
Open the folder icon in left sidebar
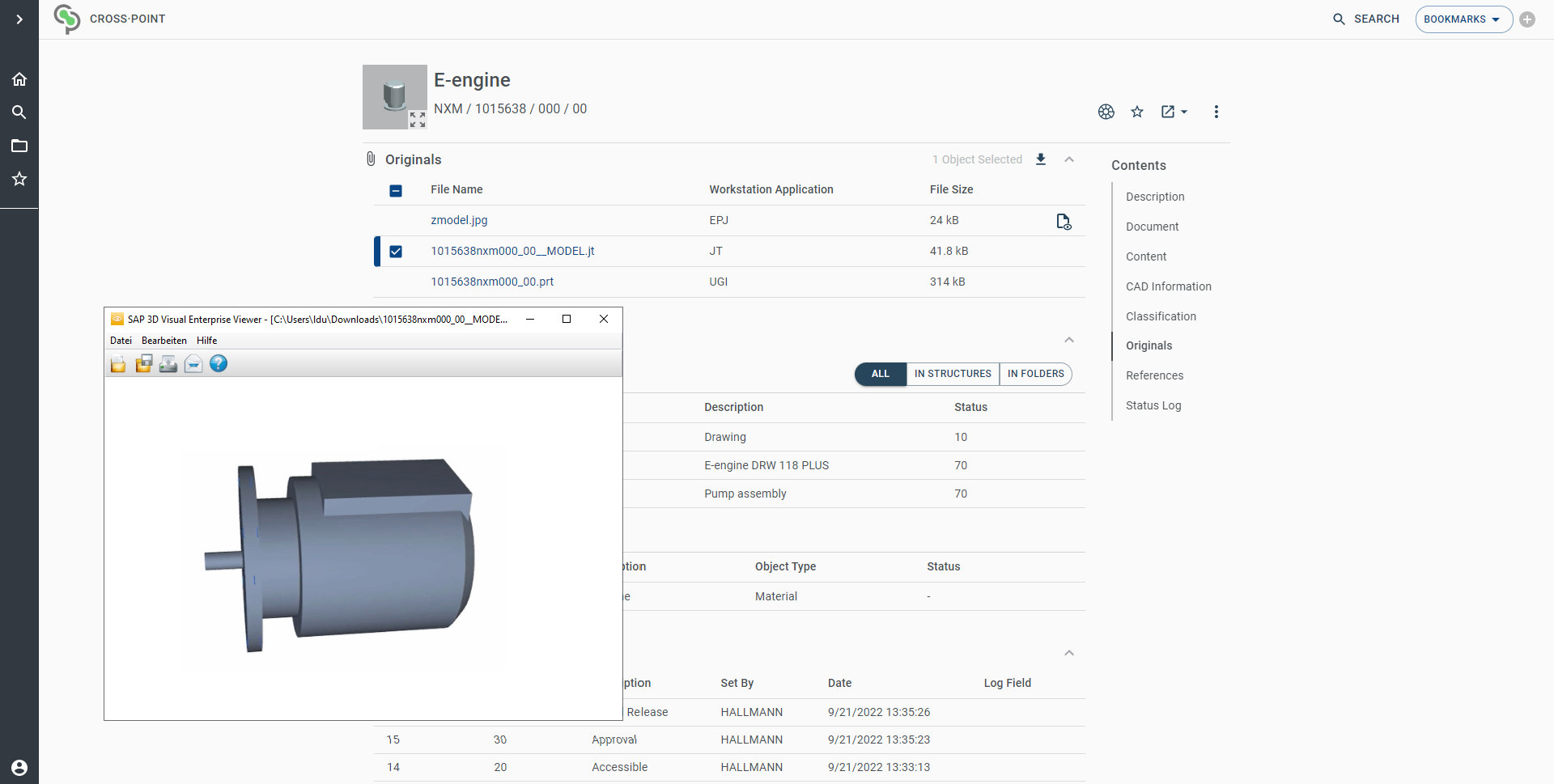(19, 146)
